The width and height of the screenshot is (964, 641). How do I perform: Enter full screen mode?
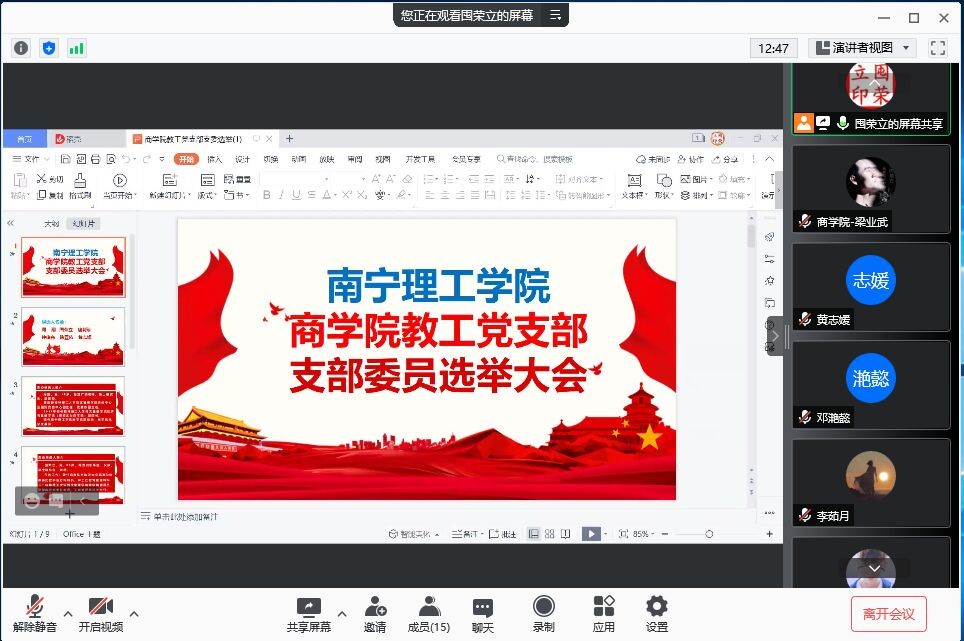(937, 48)
